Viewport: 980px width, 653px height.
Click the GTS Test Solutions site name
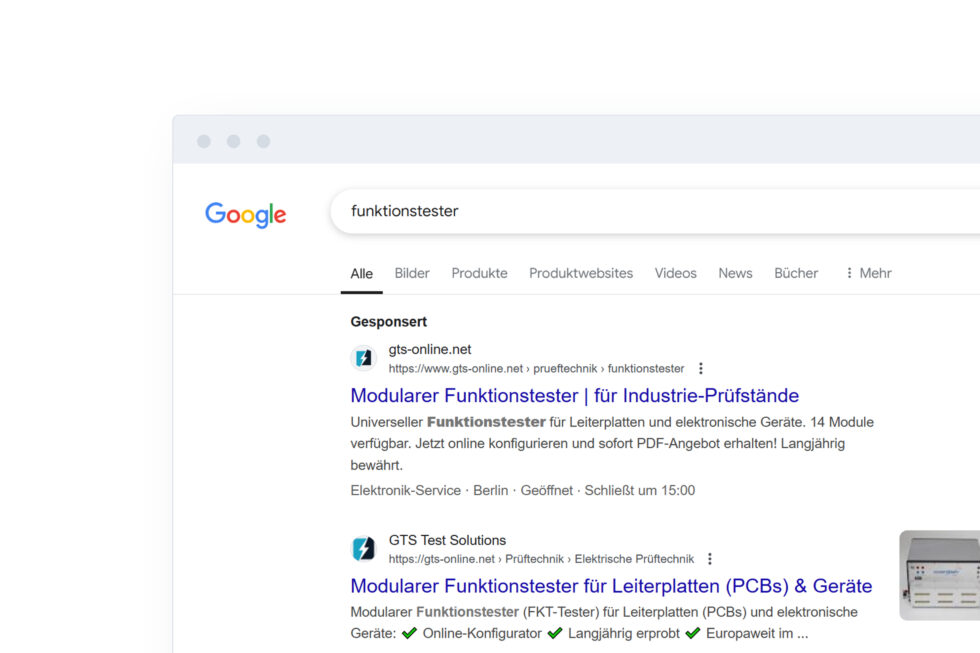coord(448,540)
